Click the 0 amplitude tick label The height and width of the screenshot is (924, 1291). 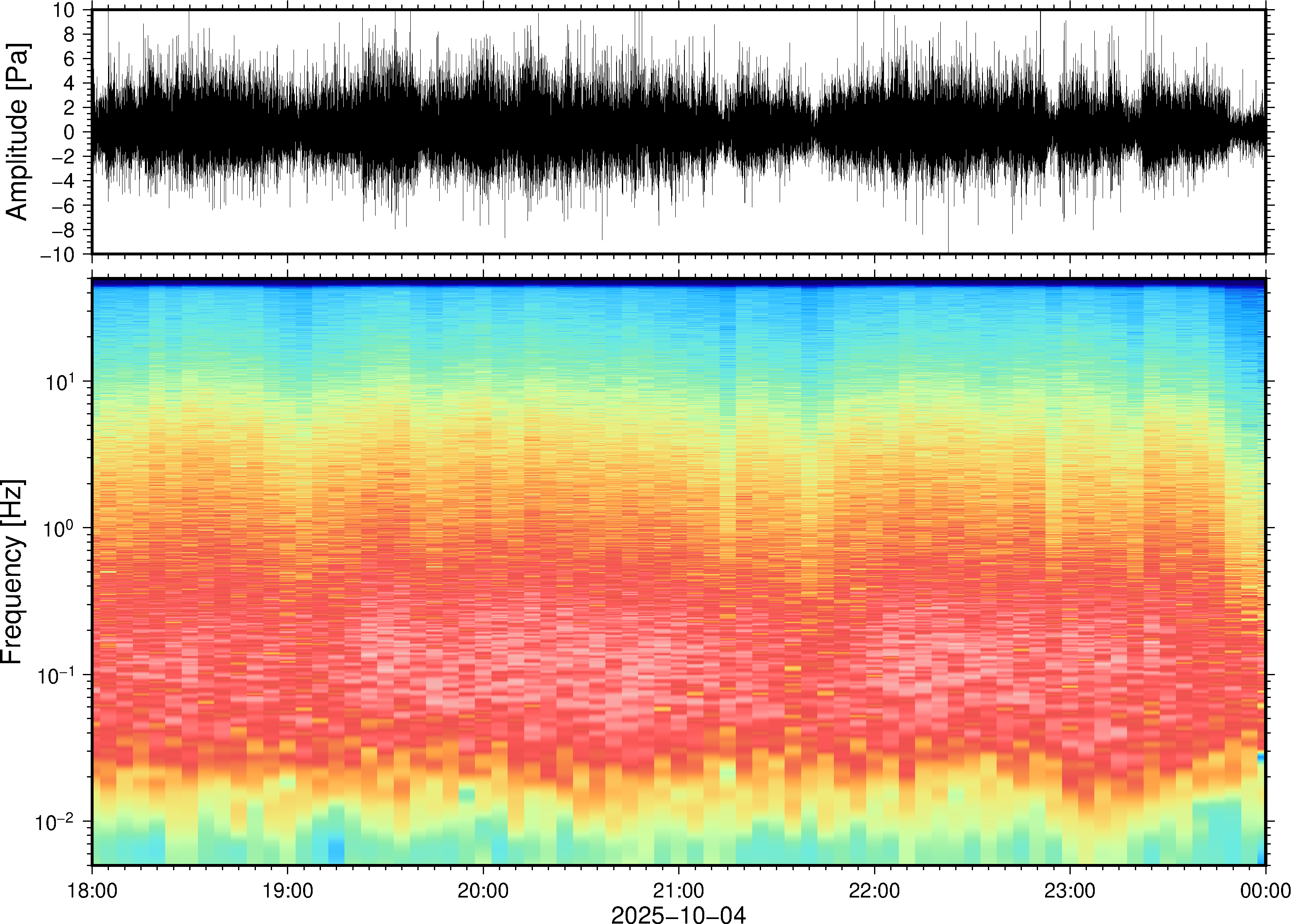pyautogui.click(x=70, y=132)
